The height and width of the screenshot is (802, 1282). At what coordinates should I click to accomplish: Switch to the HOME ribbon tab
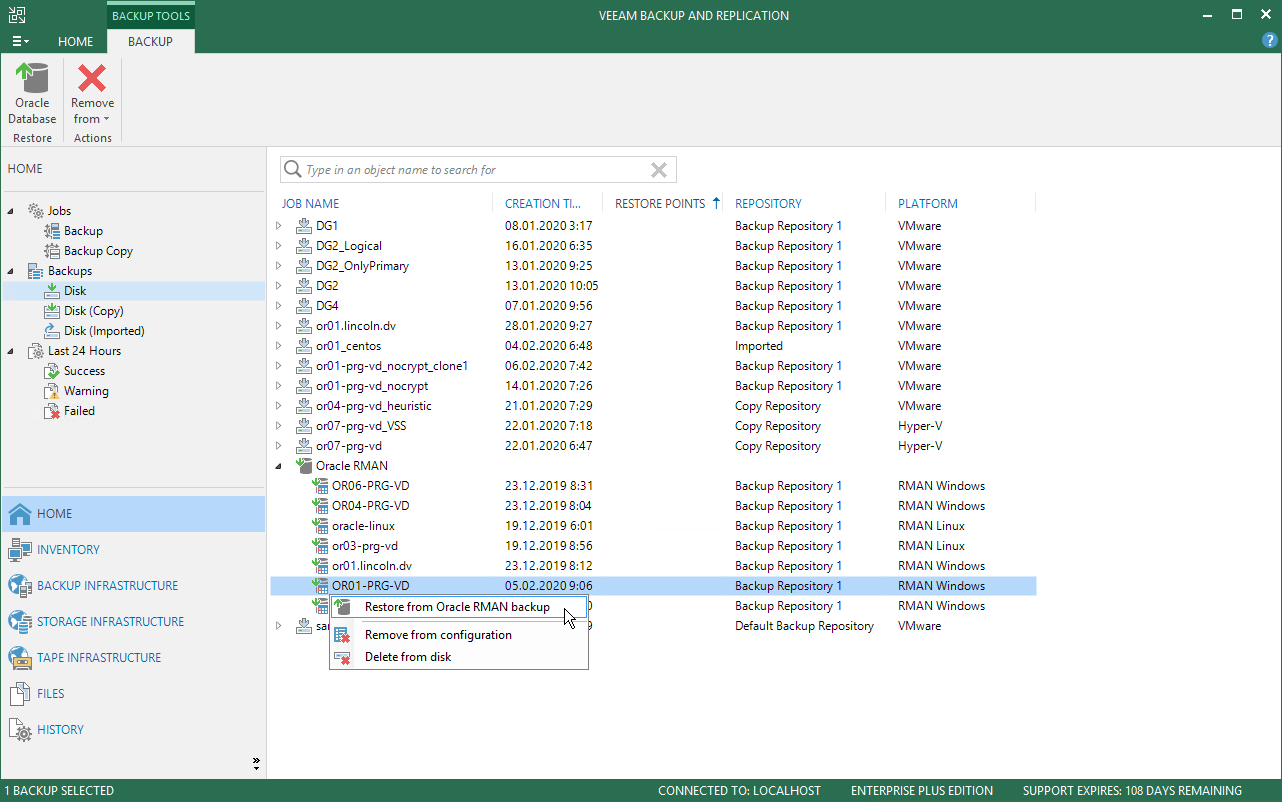pos(75,41)
